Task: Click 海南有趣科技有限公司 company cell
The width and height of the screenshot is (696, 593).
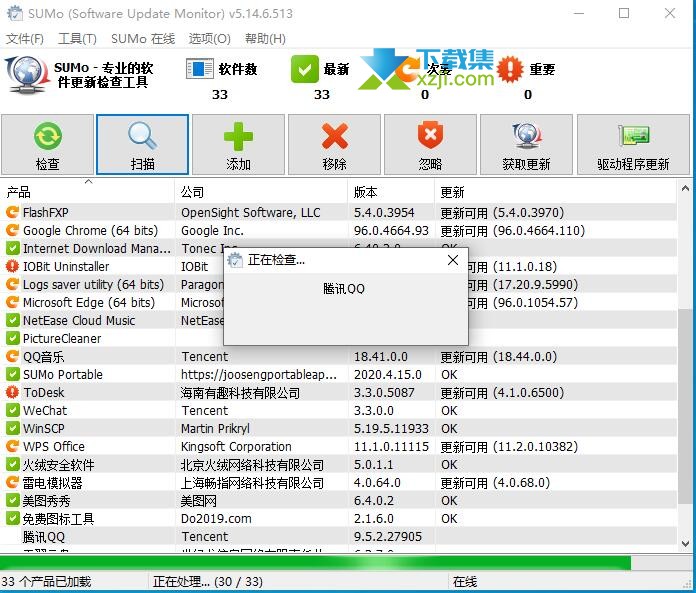Action: click(x=240, y=393)
